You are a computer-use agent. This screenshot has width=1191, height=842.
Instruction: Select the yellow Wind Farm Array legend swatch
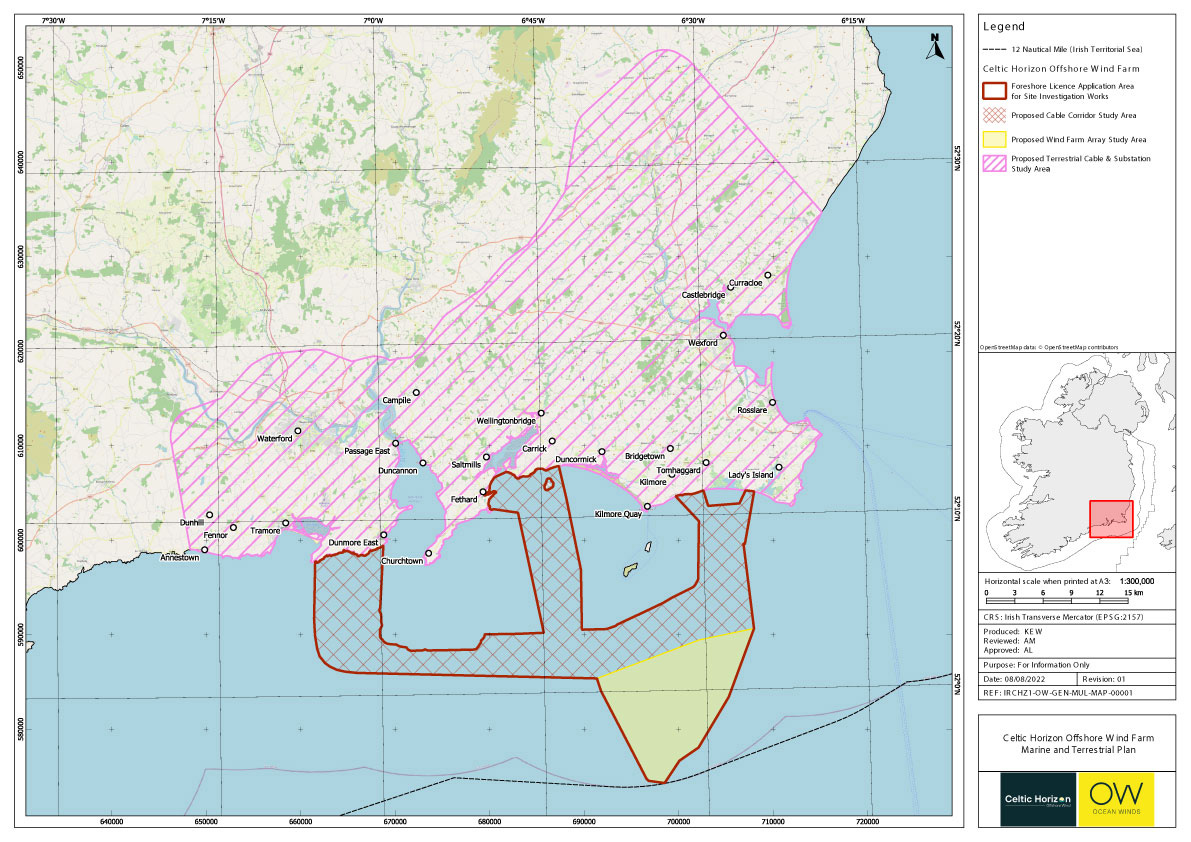click(994, 140)
